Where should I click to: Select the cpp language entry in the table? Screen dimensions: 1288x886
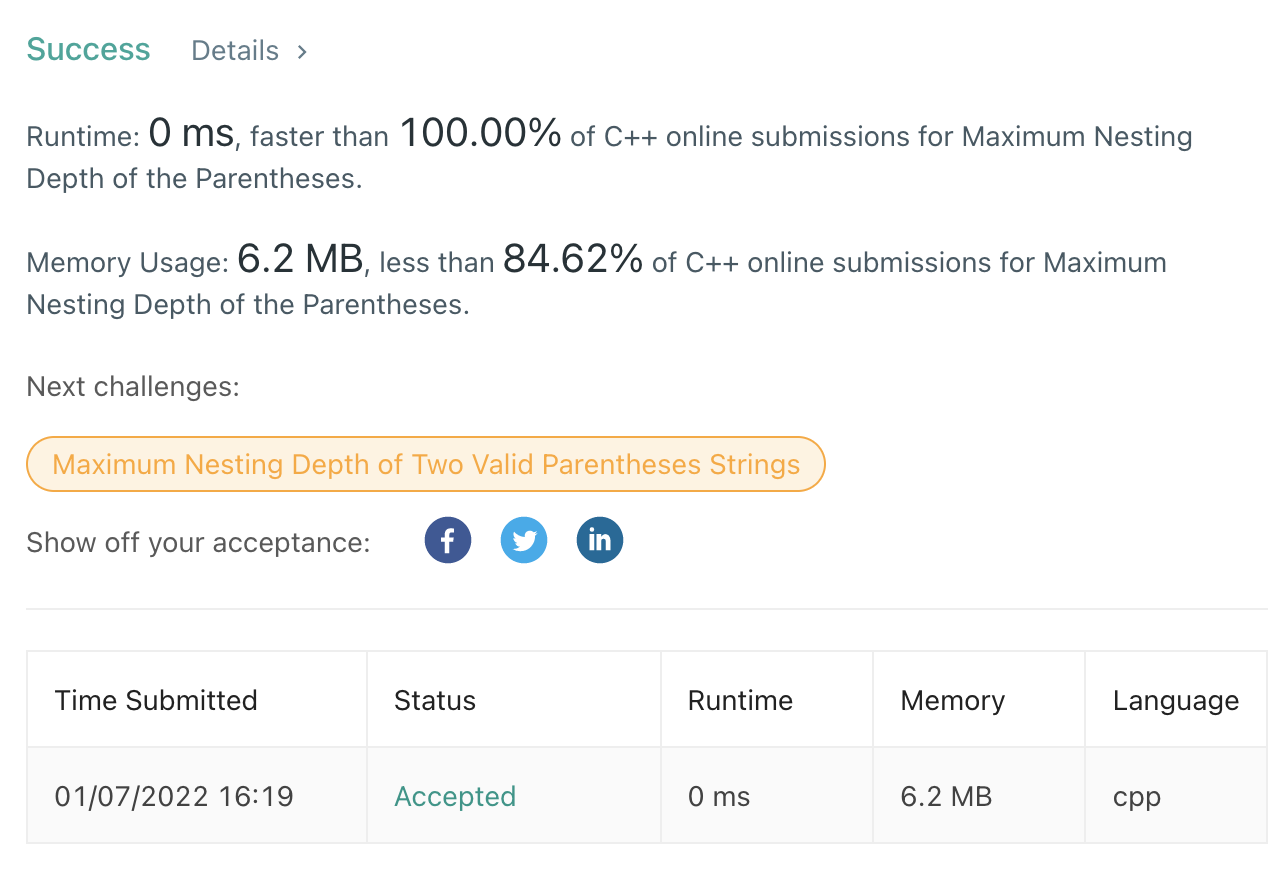tap(1136, 796)
